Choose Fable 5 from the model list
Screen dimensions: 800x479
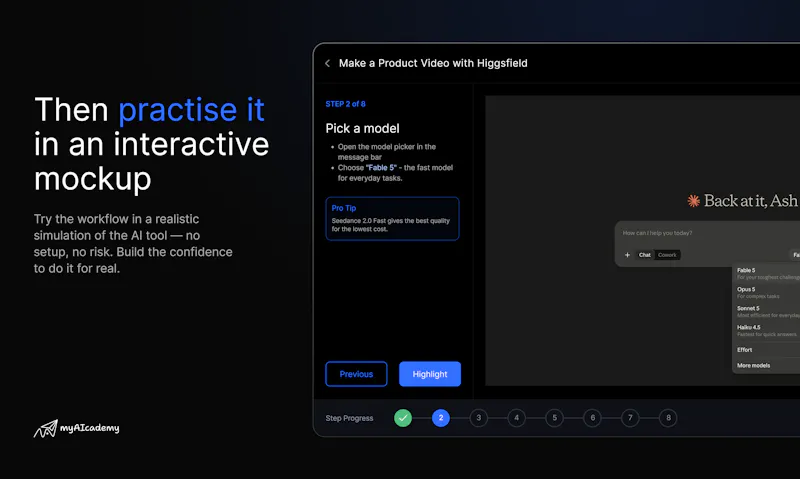(x=767, y=273)
